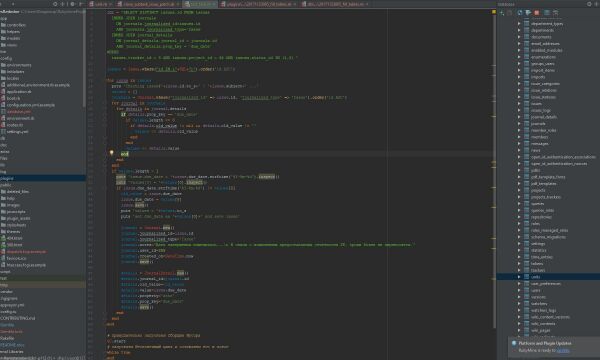Expand the documents table node
This screenshot has width=600, height=360.
[519, 37]
